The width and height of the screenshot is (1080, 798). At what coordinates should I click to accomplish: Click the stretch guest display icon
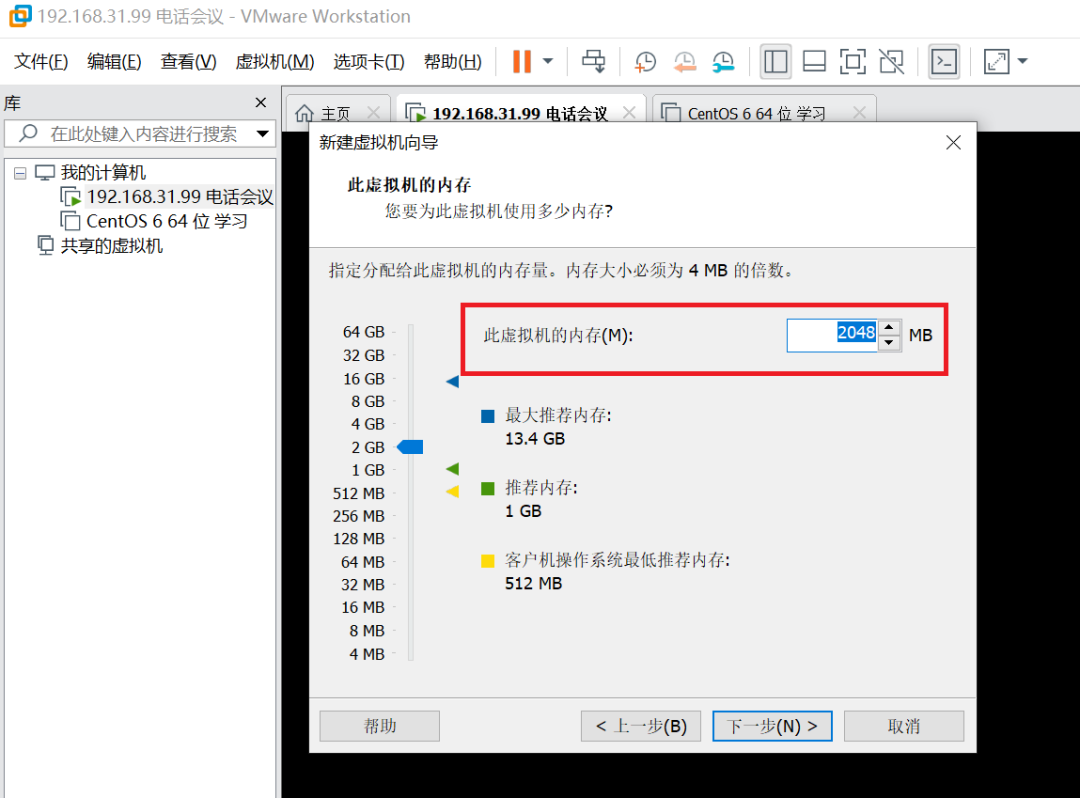click(996, 61)
